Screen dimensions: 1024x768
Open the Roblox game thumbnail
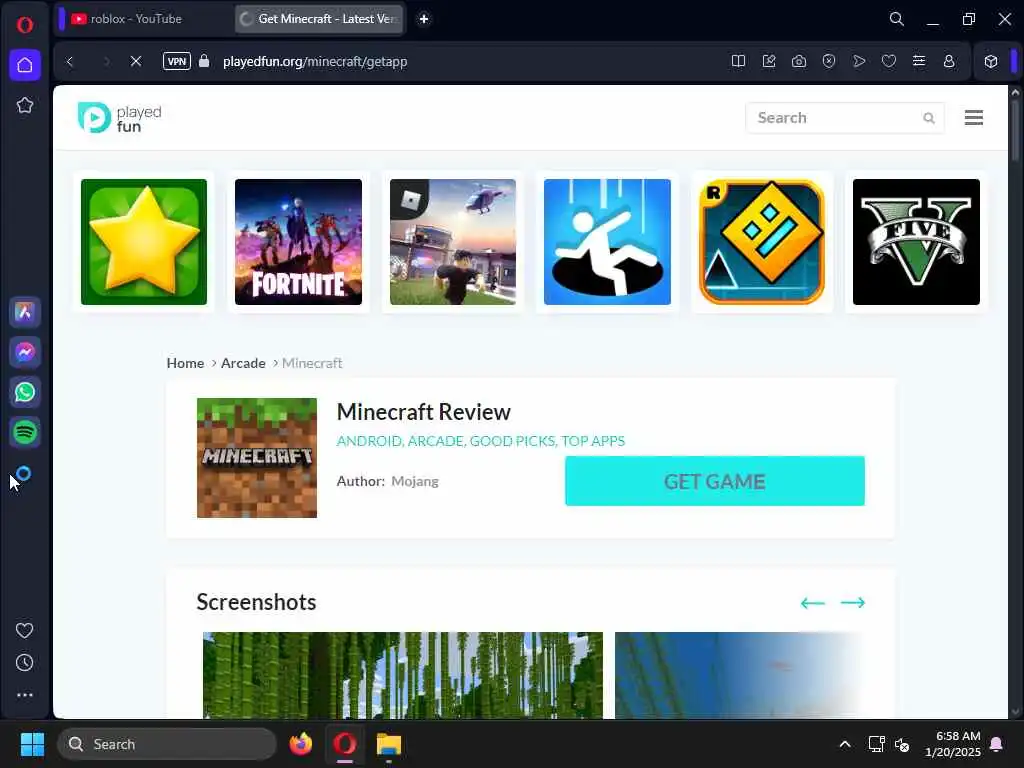[x=453, y=242]
